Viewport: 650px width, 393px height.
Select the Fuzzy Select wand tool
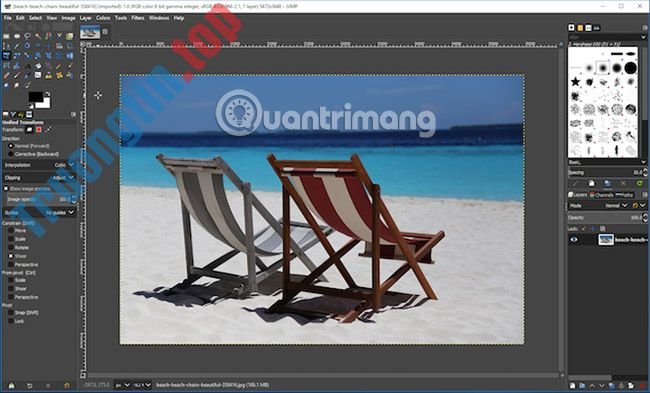[38, 36]
